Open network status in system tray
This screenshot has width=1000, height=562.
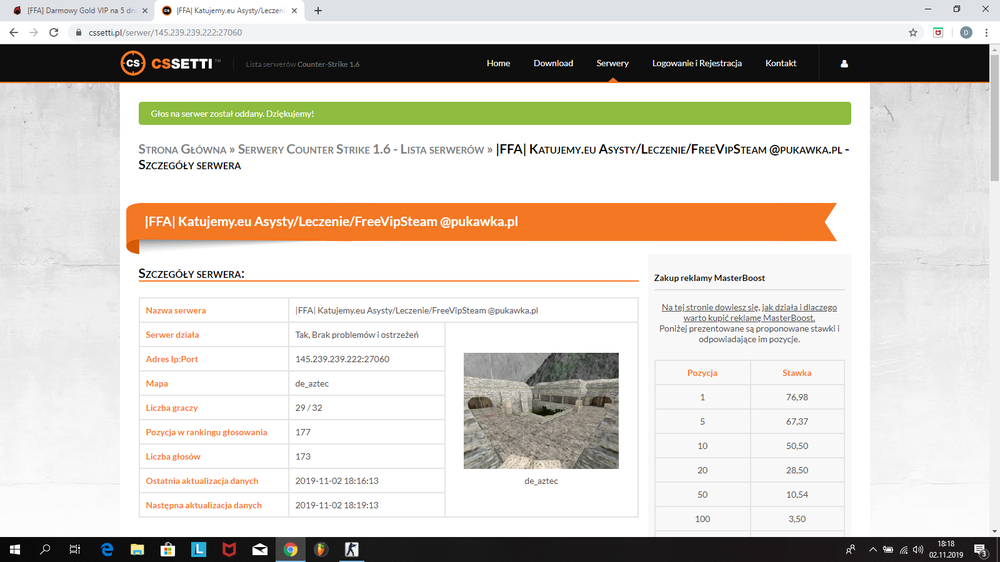(x=903, y=549)
